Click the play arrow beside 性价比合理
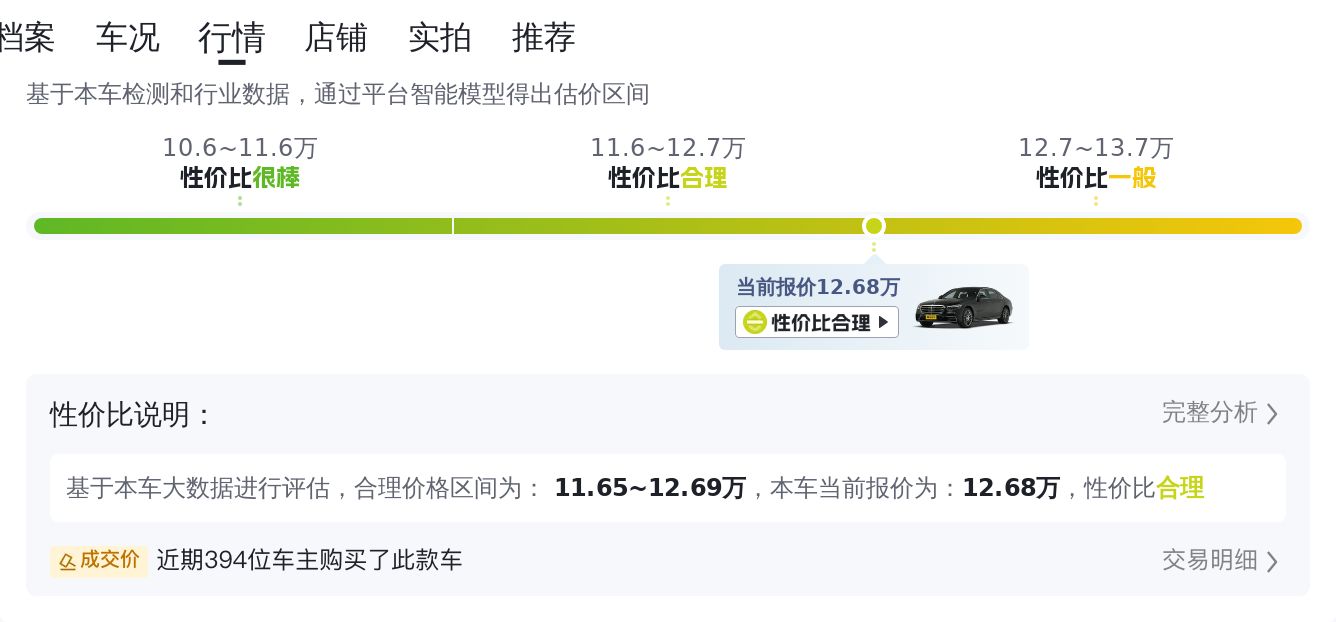Viewport: 1336px width, 622px height. click(883, 322)
